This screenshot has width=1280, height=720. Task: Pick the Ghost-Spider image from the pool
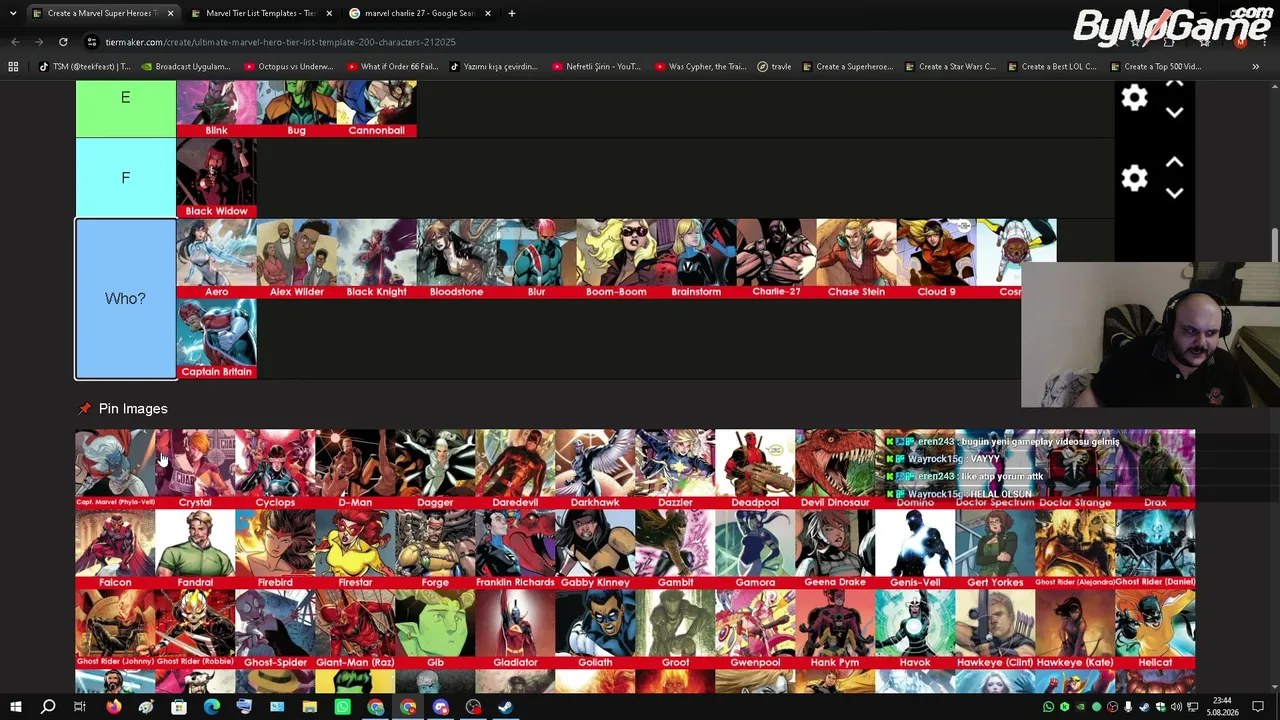[x=275, y=629]
